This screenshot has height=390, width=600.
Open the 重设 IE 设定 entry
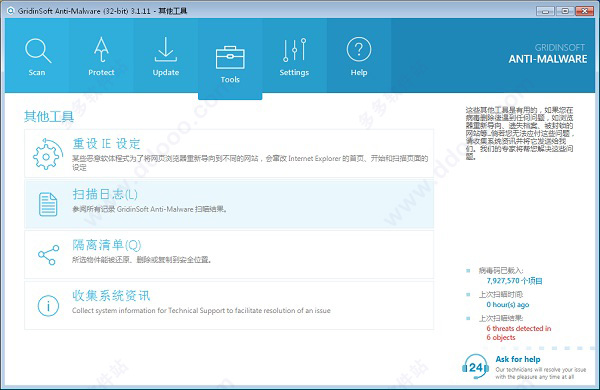[229, 153]
